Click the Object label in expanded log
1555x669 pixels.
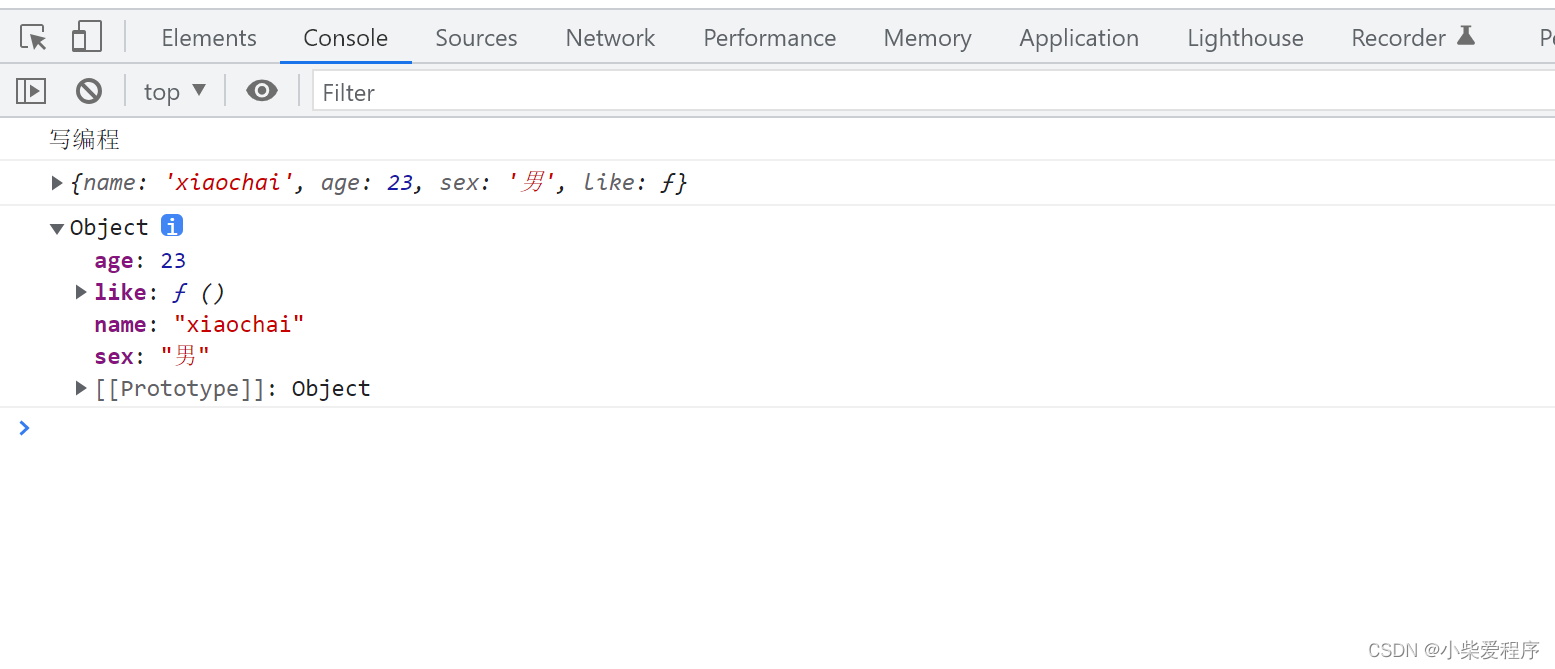(109, 227)
